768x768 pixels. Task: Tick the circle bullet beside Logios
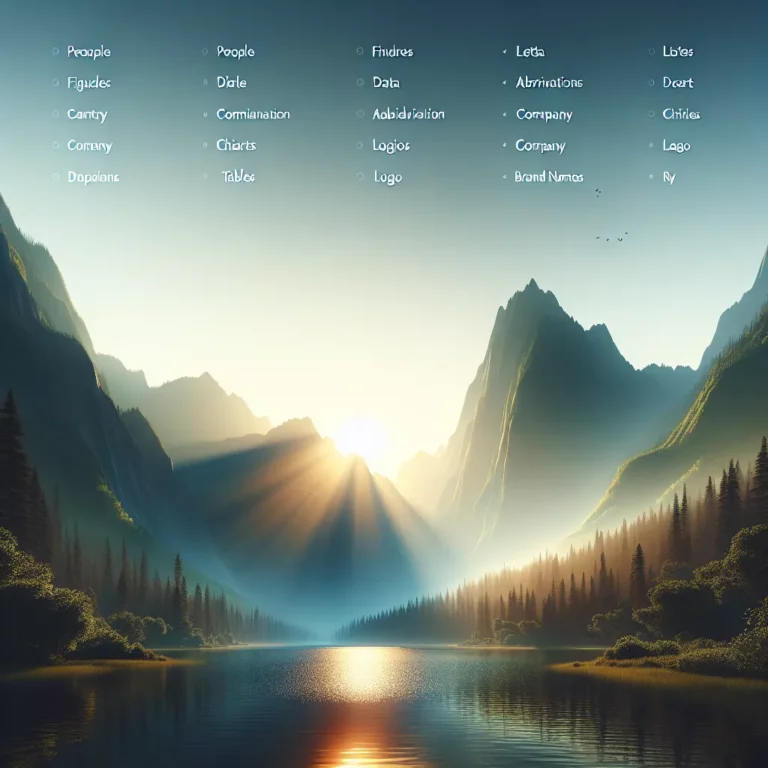tap(359, 146)
